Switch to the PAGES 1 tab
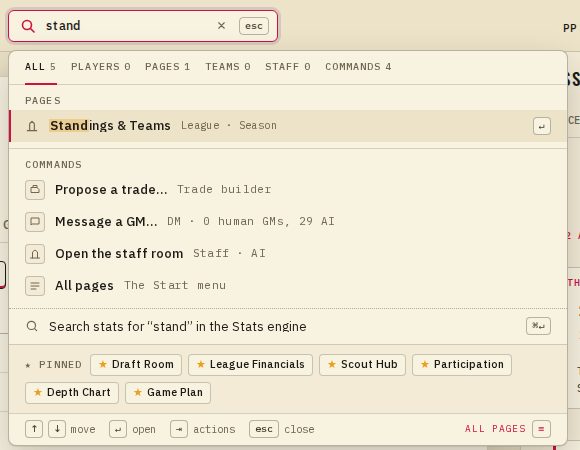 (168, 67)
